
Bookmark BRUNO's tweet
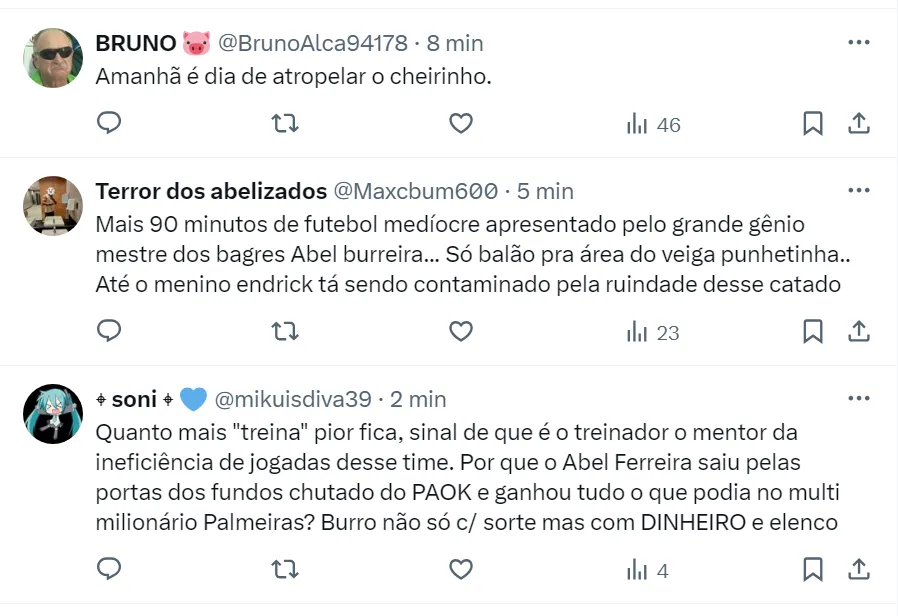coord(813,123)
